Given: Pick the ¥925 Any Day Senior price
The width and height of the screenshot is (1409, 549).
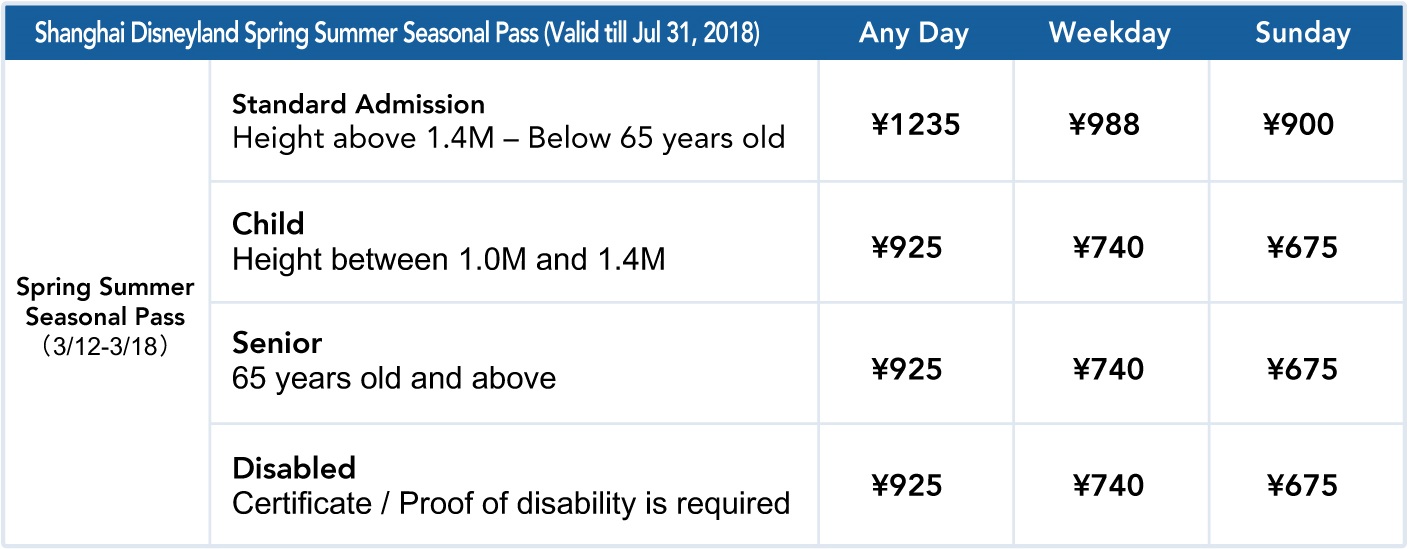Looking at the screenshot, I should (907, 369).
